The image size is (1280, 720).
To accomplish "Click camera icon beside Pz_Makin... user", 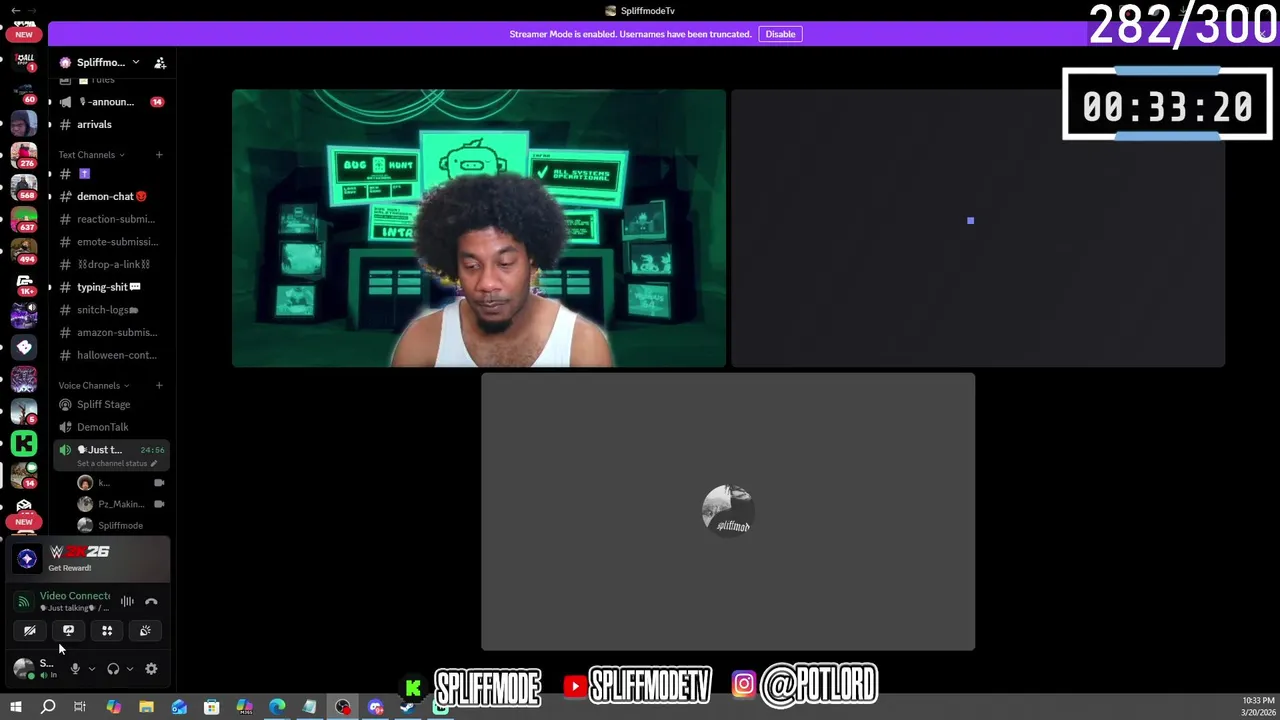I will coord(159,504).
